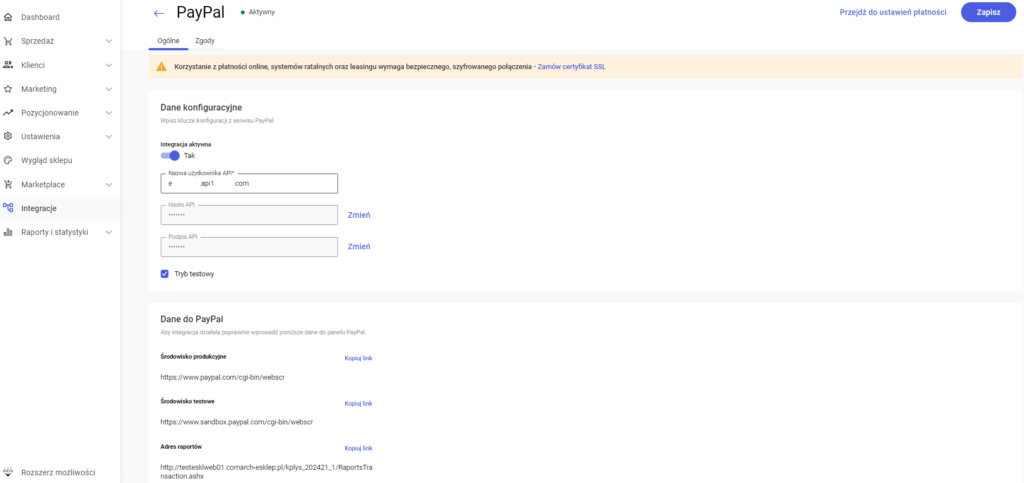Switch to the Zgody tab

tap(205, 40)
